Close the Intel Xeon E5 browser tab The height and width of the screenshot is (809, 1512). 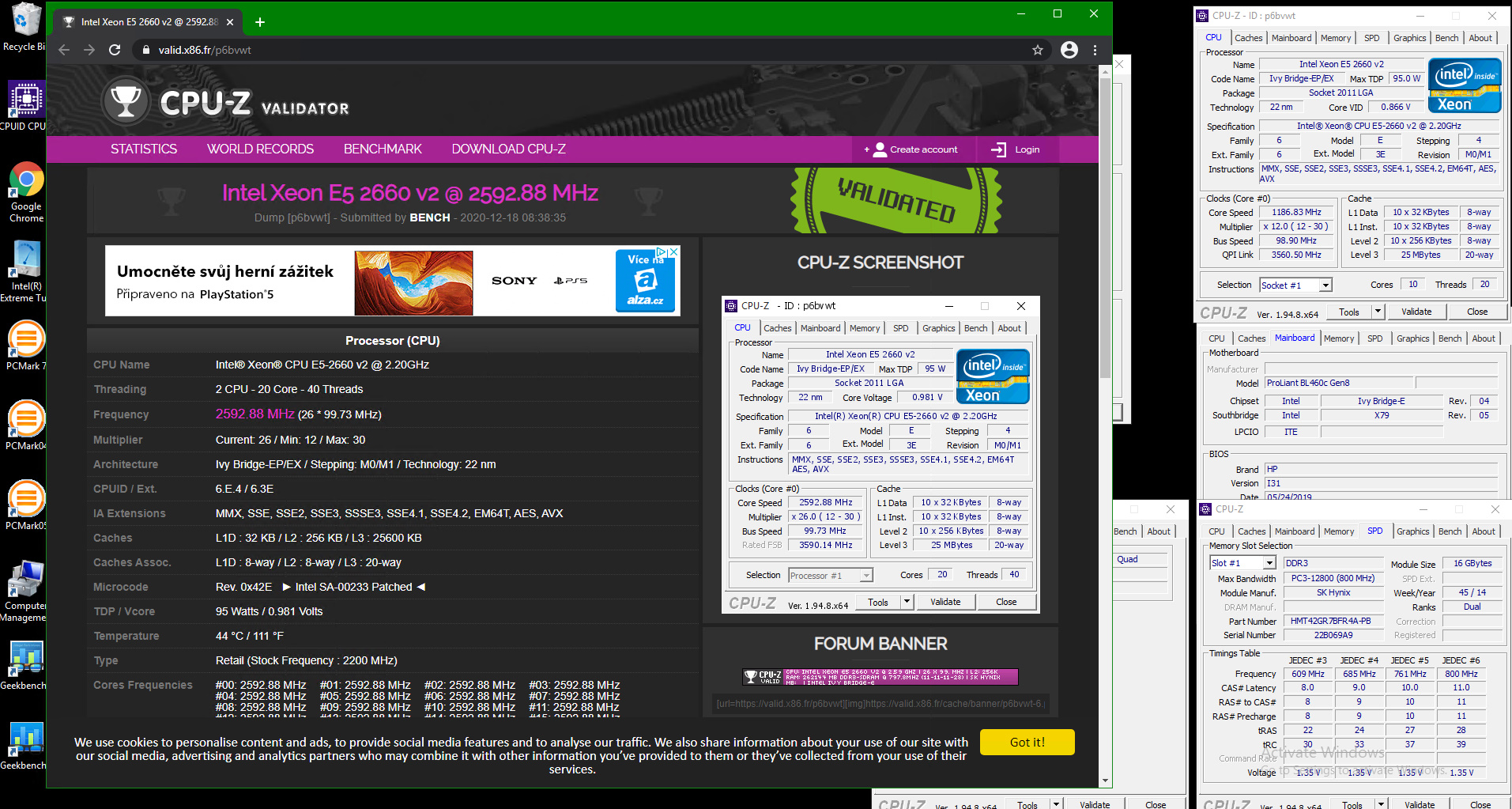point(230,22)
